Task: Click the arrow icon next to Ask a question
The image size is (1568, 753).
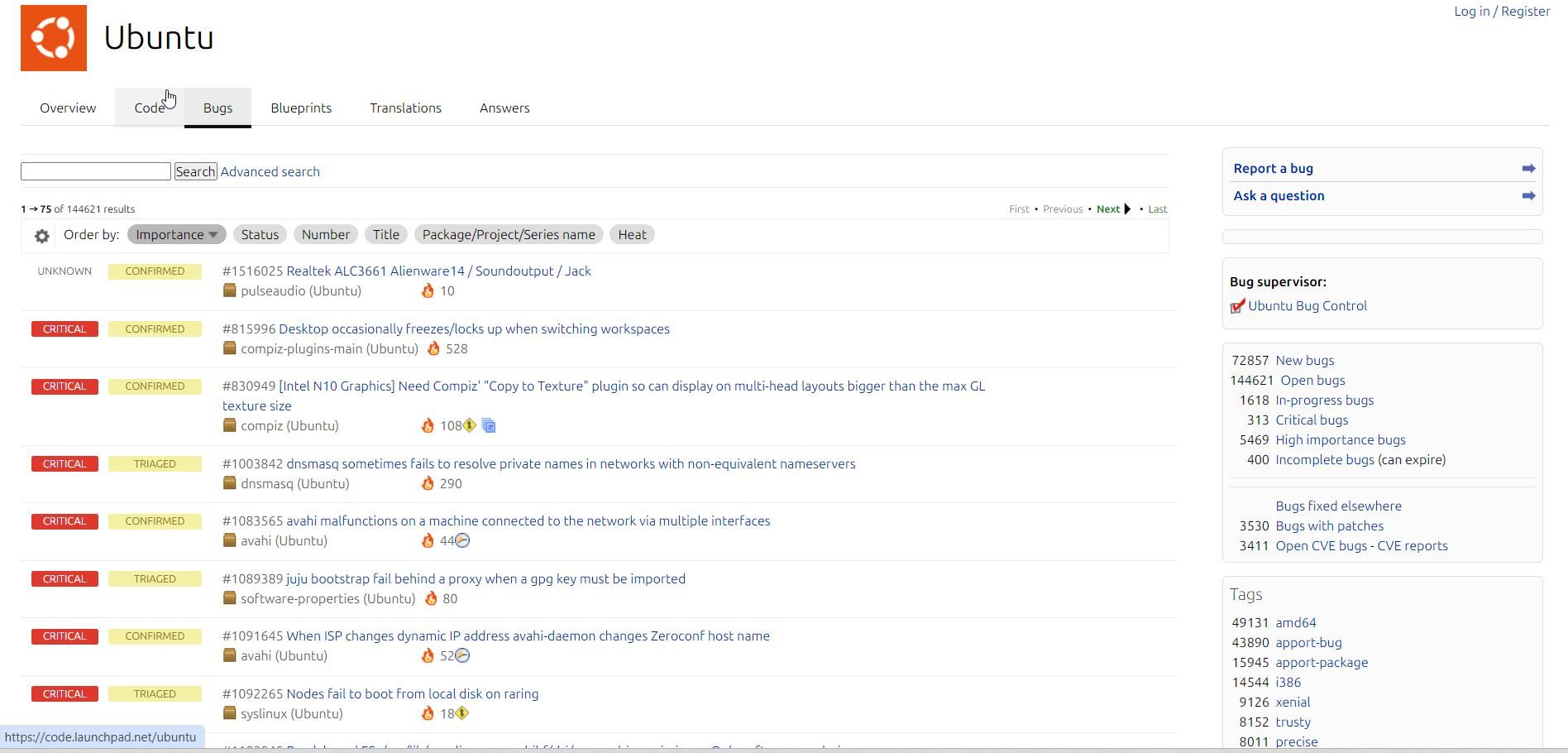Action: coord(1528,196)
